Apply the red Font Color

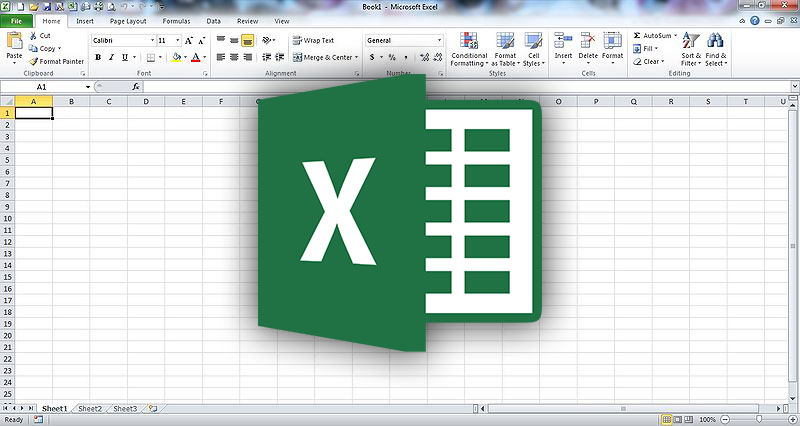[195, 57]
